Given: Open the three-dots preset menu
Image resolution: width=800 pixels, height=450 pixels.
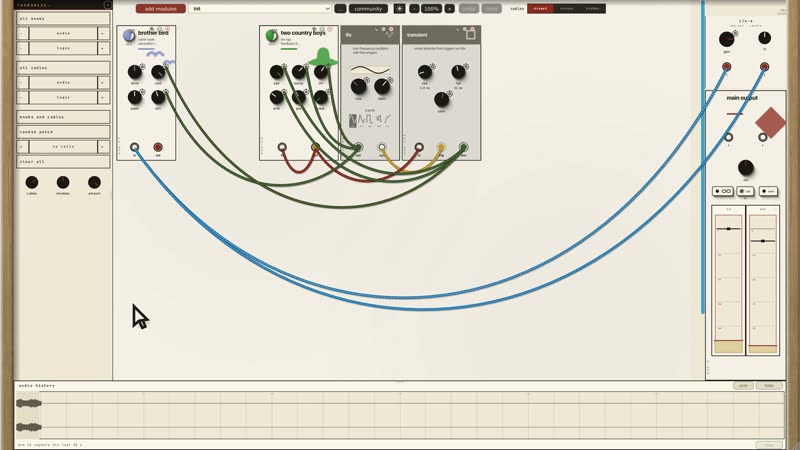Looking at the screenshot, I should [x=340, y=9].
